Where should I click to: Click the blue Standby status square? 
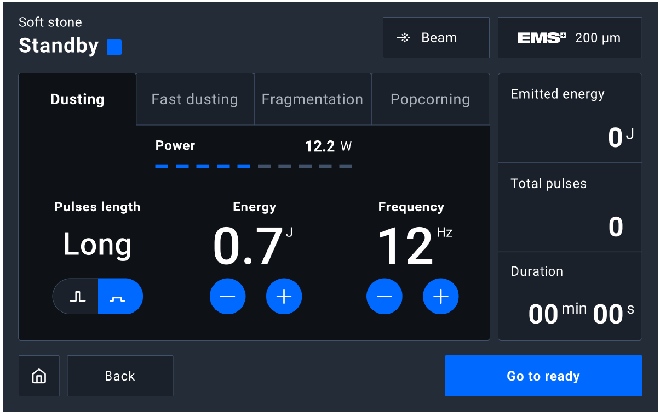coord(115,47)
